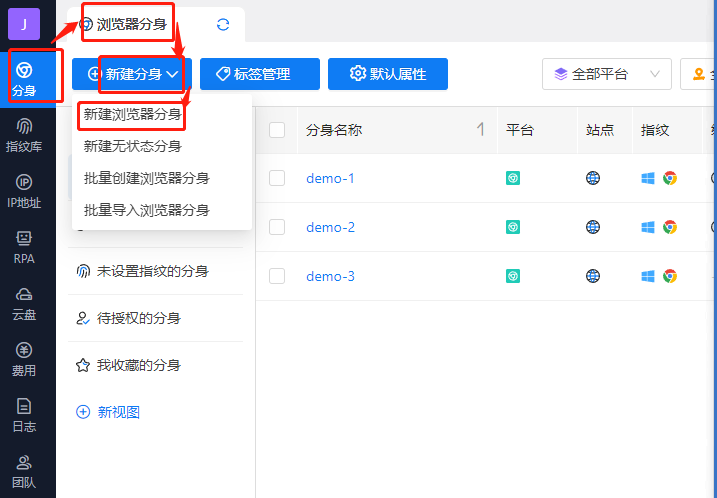Click the refresh icon on 浏览器分身 tab
The width and height of the screenshot is (717, 498).
(x=223, y=24)
